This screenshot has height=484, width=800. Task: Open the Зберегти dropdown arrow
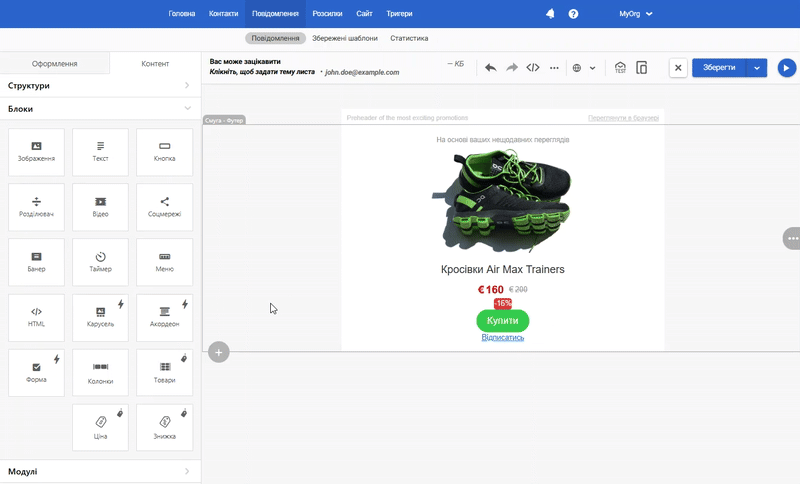click(757, 68)
